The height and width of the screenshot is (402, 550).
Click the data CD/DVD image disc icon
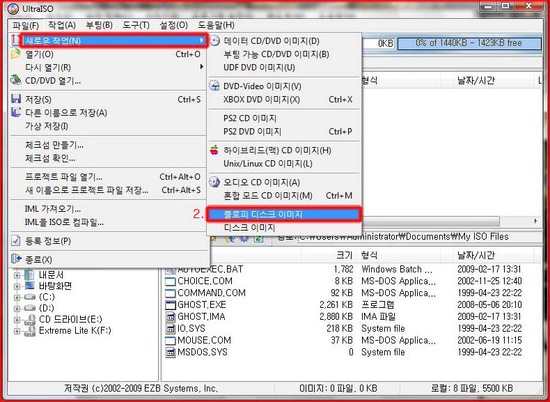coord(214,41)
